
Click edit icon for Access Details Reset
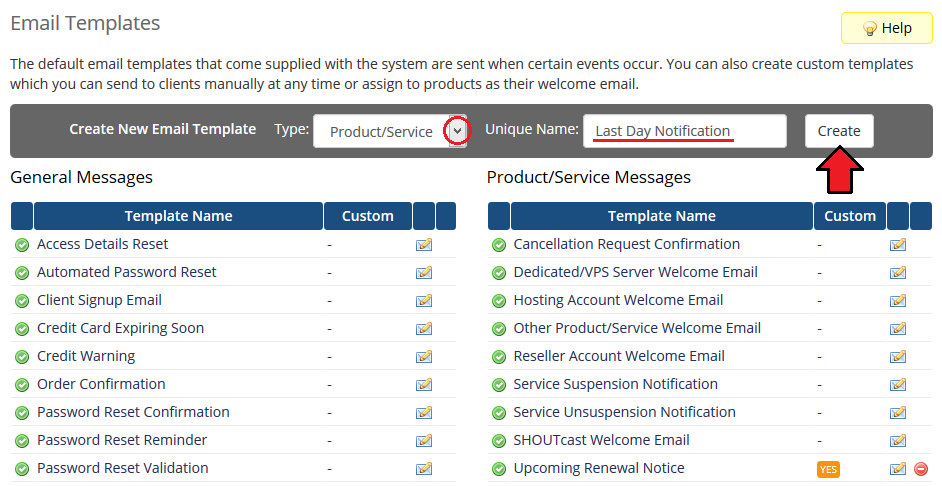pyautogui.click(x=424, y=245)
